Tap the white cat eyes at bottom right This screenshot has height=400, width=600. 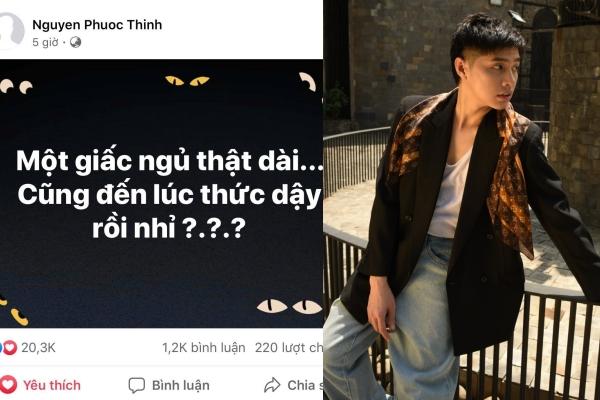click(x=289, y=307)
